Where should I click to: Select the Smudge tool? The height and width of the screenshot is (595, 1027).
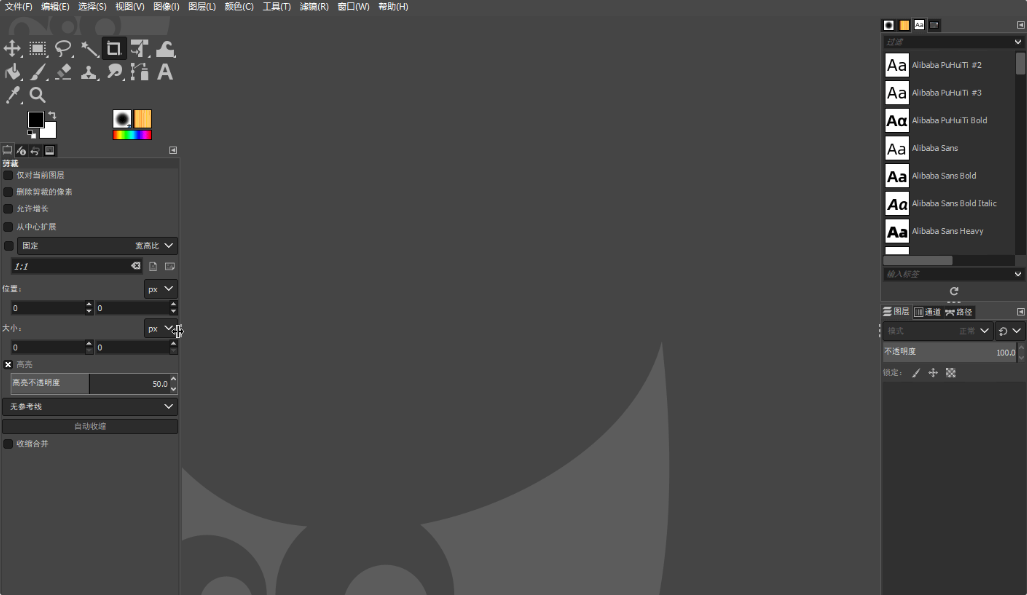coord(114,72)
